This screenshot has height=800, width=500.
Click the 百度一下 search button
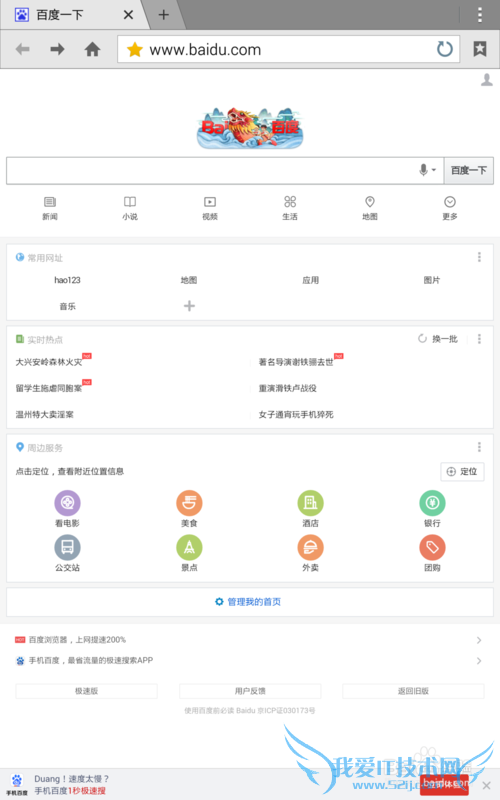coord(468,170)
